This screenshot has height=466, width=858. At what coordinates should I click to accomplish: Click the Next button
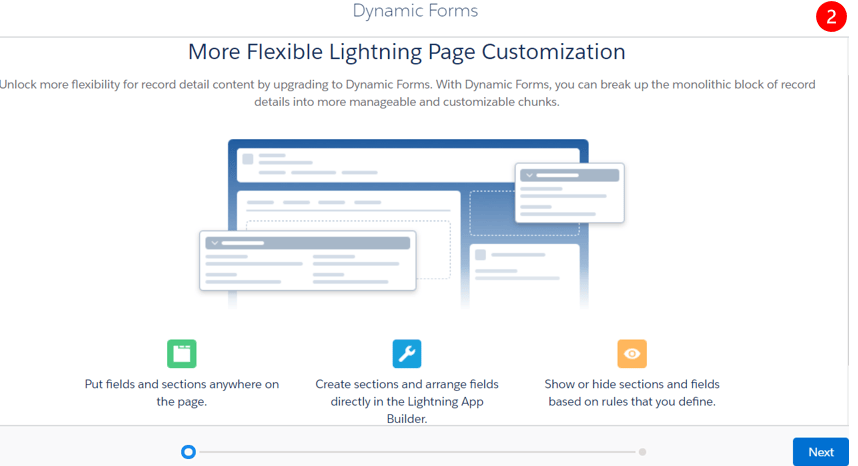pyautogui.click(x=821, y=452)
